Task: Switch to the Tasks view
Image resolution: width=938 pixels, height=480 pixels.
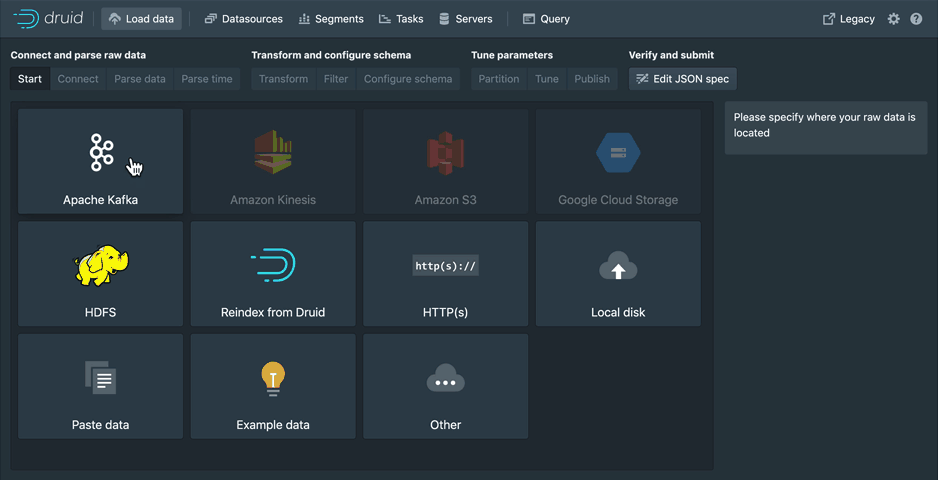Action: [x=401, y=19]
